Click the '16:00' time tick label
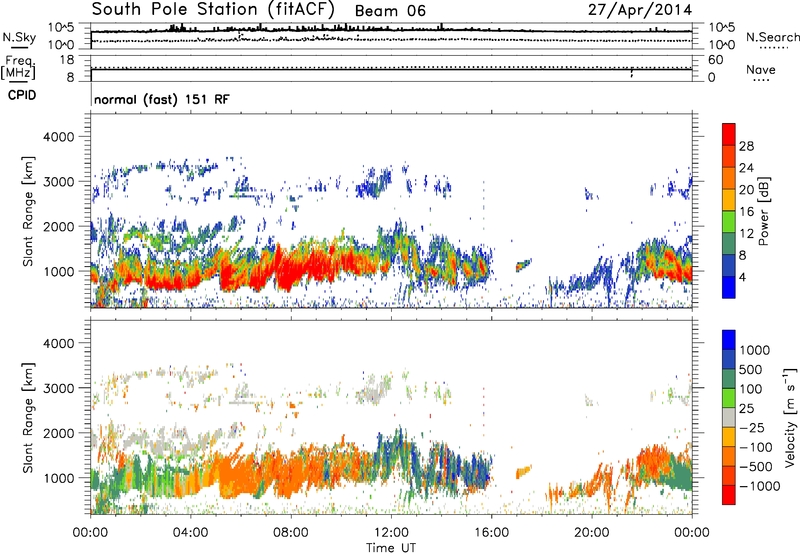The image size is (800, 554). (x=491, y=533)
